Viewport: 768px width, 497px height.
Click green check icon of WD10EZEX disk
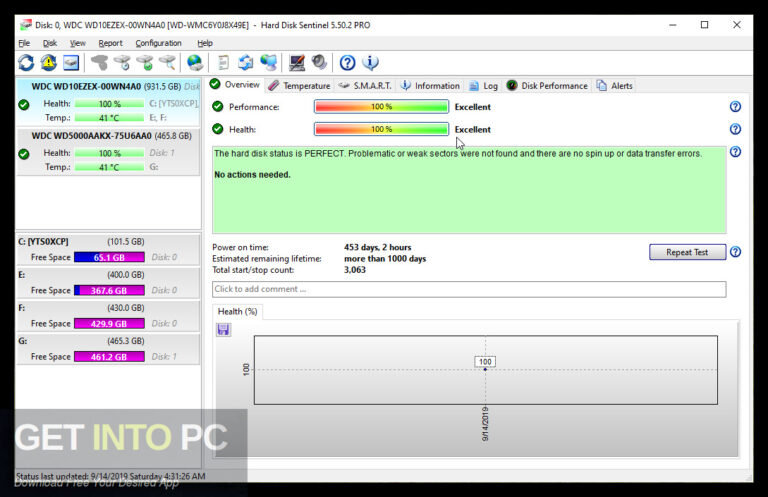click(24, 104)
